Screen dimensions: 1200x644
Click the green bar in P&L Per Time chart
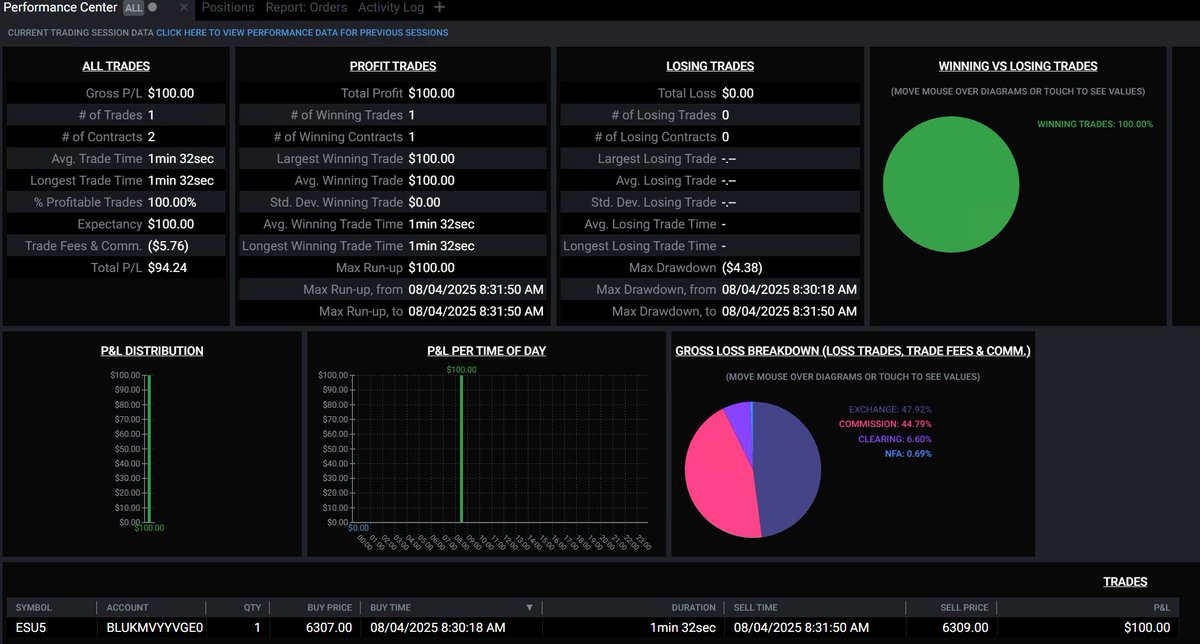pos(461,449)
